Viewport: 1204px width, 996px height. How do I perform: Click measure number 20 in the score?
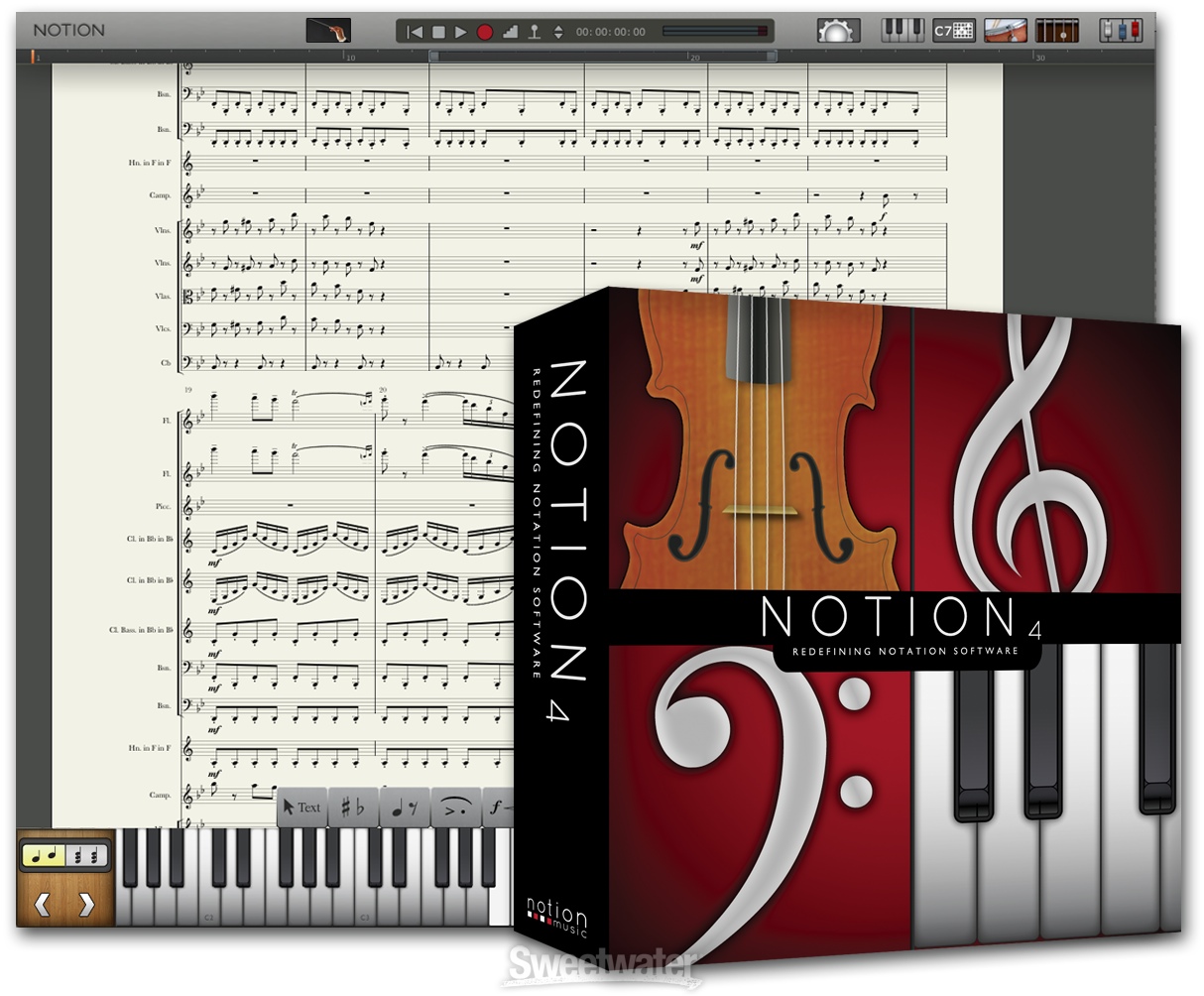pos(382,390)
